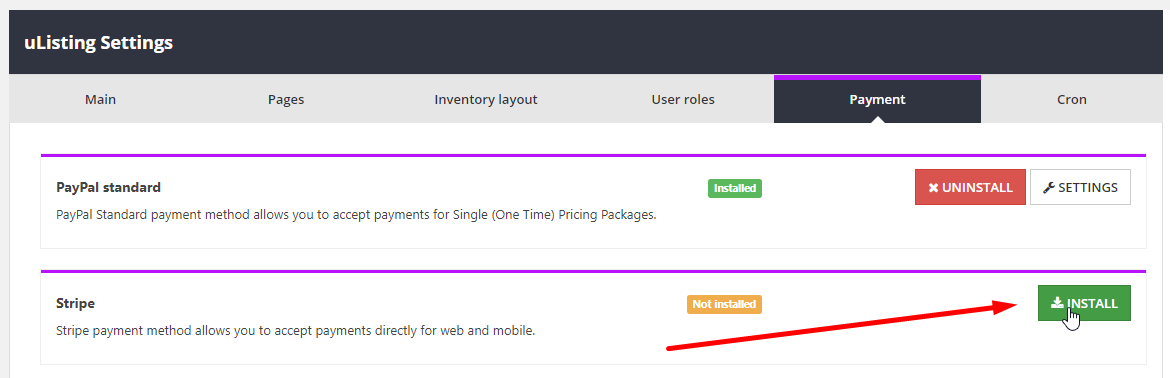Select the Payment tab
This screenshot has height=378, width=1170.
click(x=878, y=99)
